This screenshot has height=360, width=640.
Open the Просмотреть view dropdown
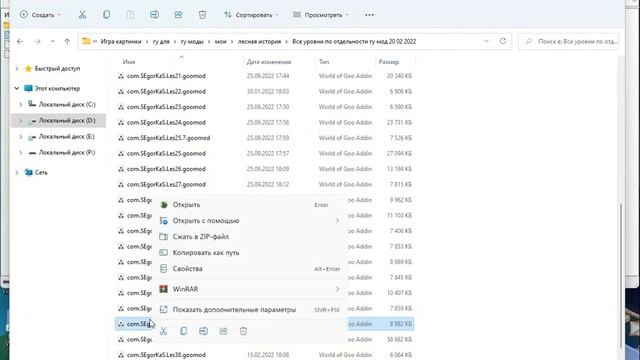321,15
